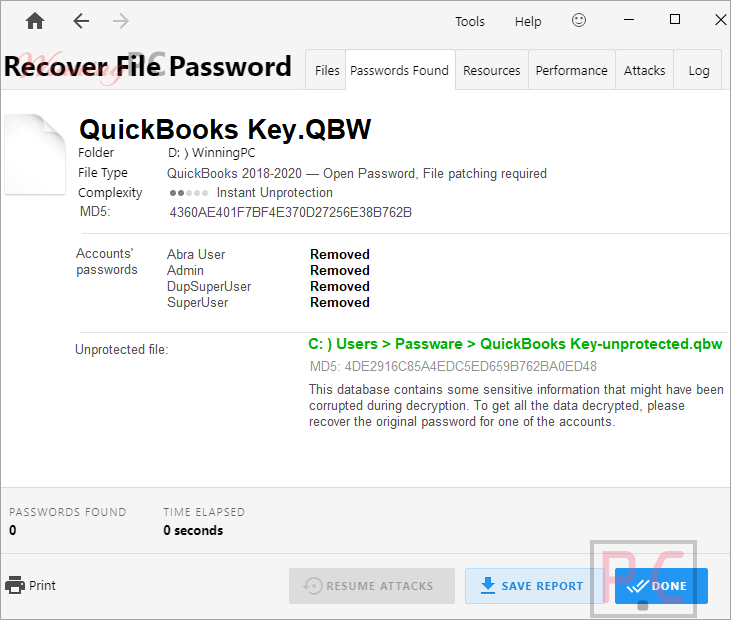Click the Admin account name
Screen dimensions: 731x620
(185, 270)
